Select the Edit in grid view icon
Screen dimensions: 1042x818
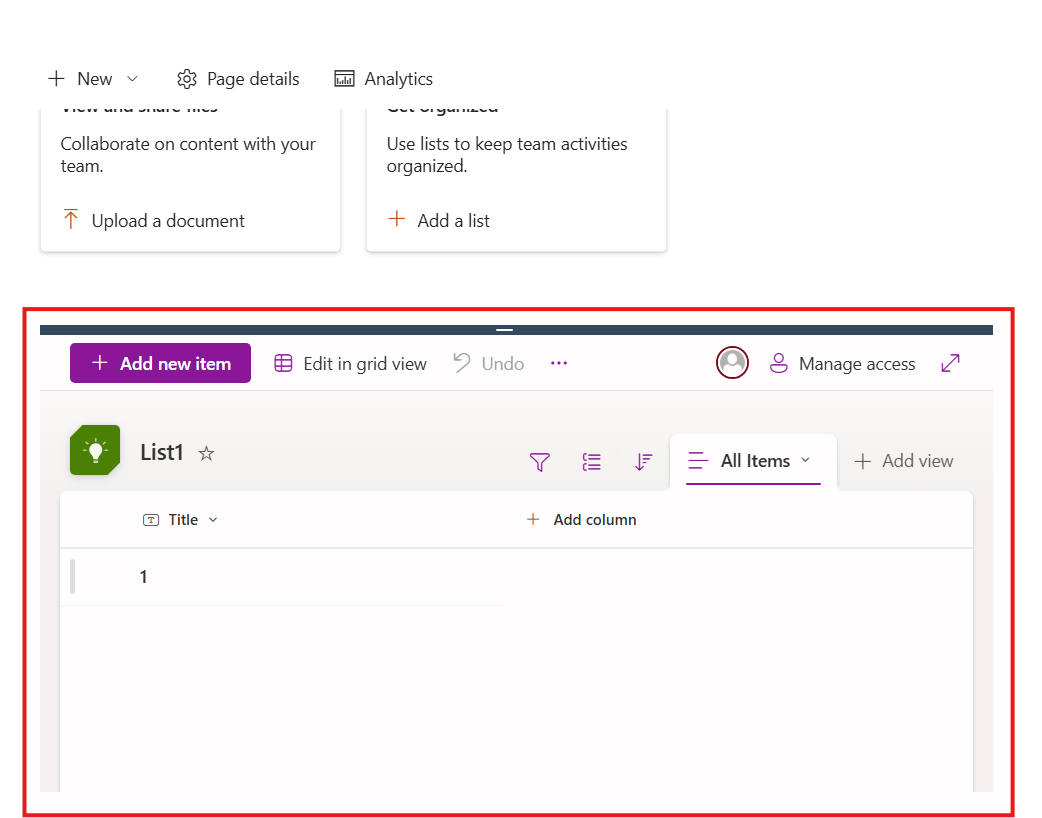[x=283, y=363]
